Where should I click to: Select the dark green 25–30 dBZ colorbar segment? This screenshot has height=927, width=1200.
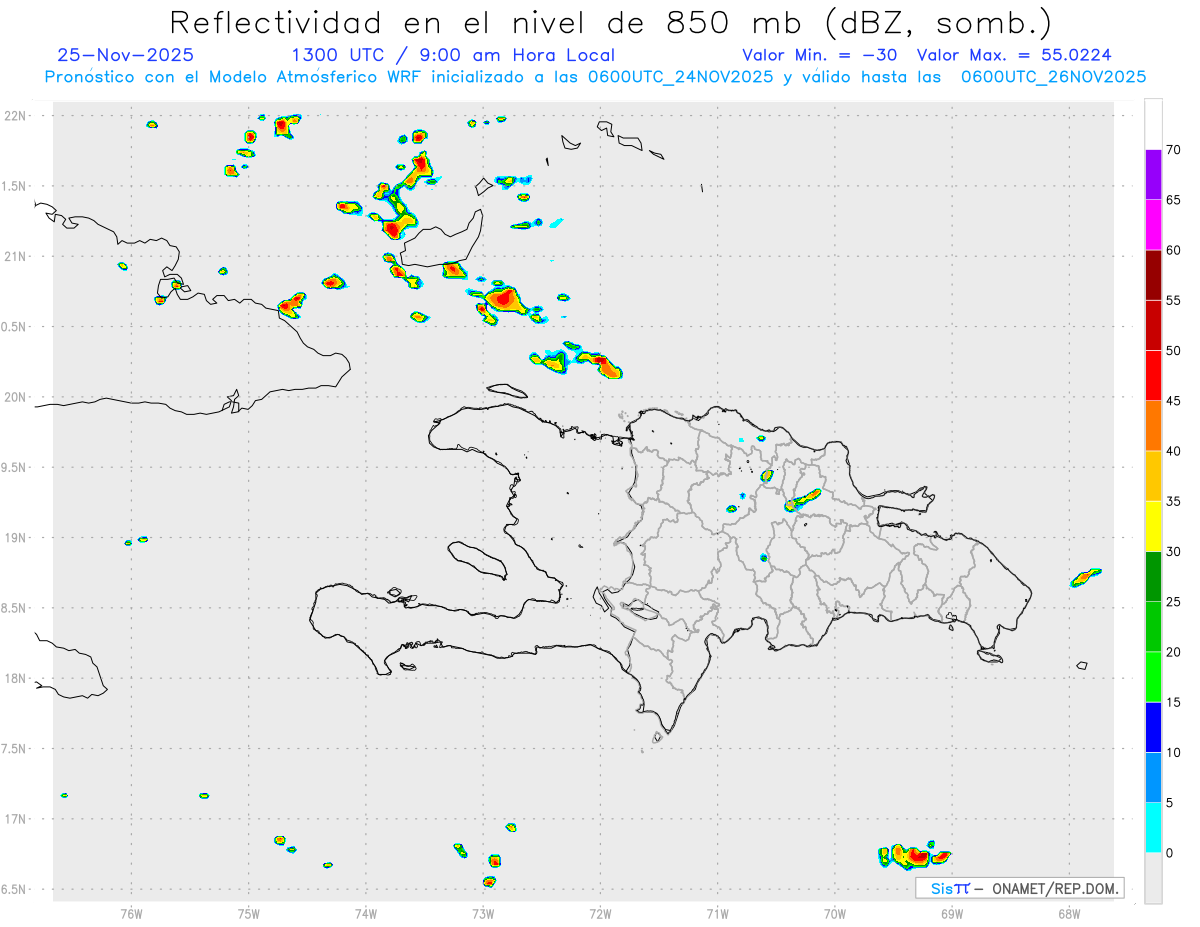(x=1153, y=577)
